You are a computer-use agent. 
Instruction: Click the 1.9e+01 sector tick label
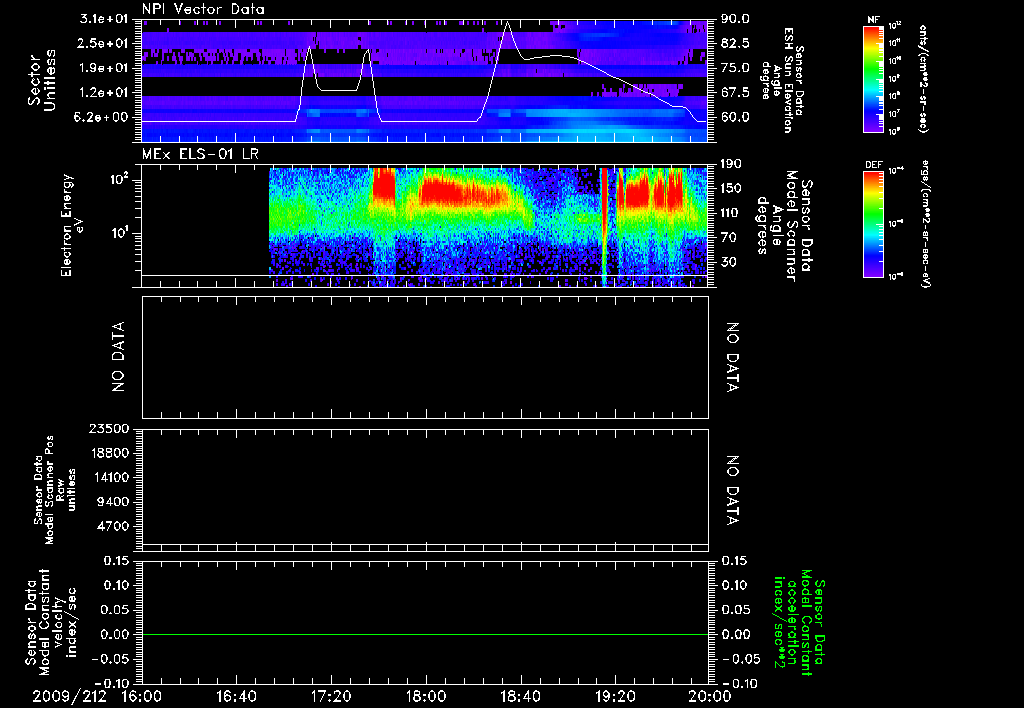click(104, 68)
